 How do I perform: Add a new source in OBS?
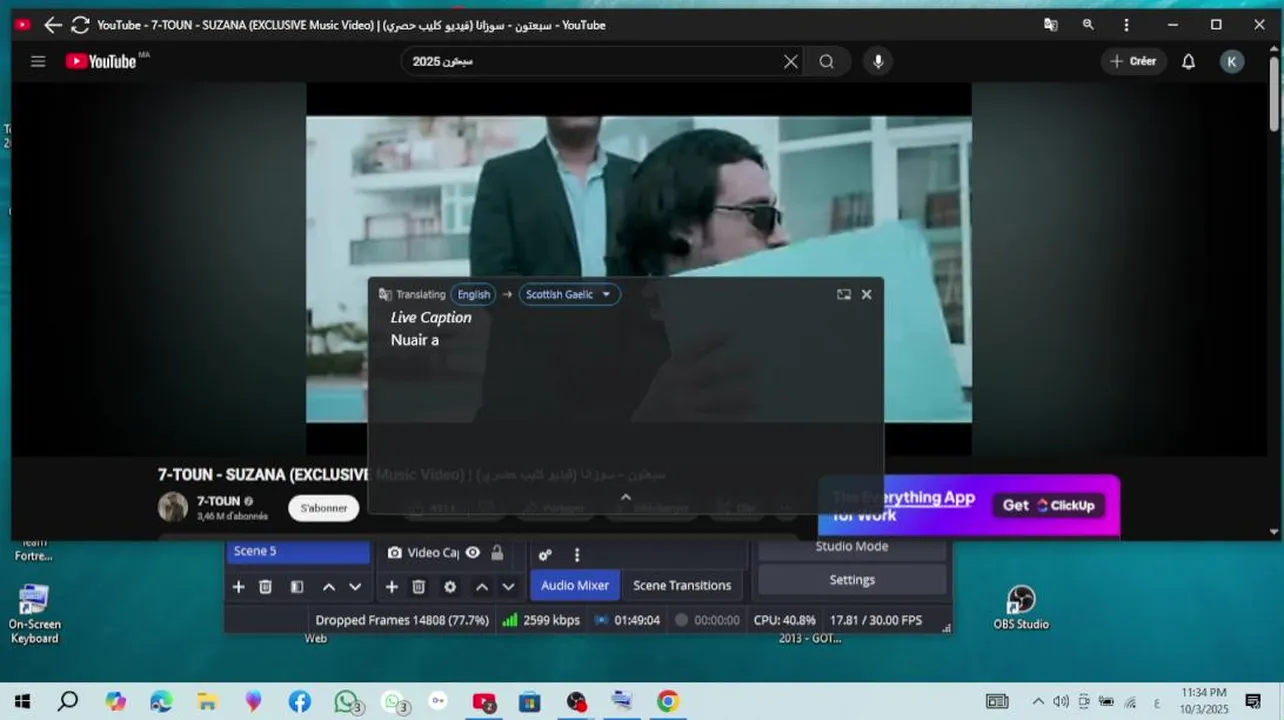(392, 587)
